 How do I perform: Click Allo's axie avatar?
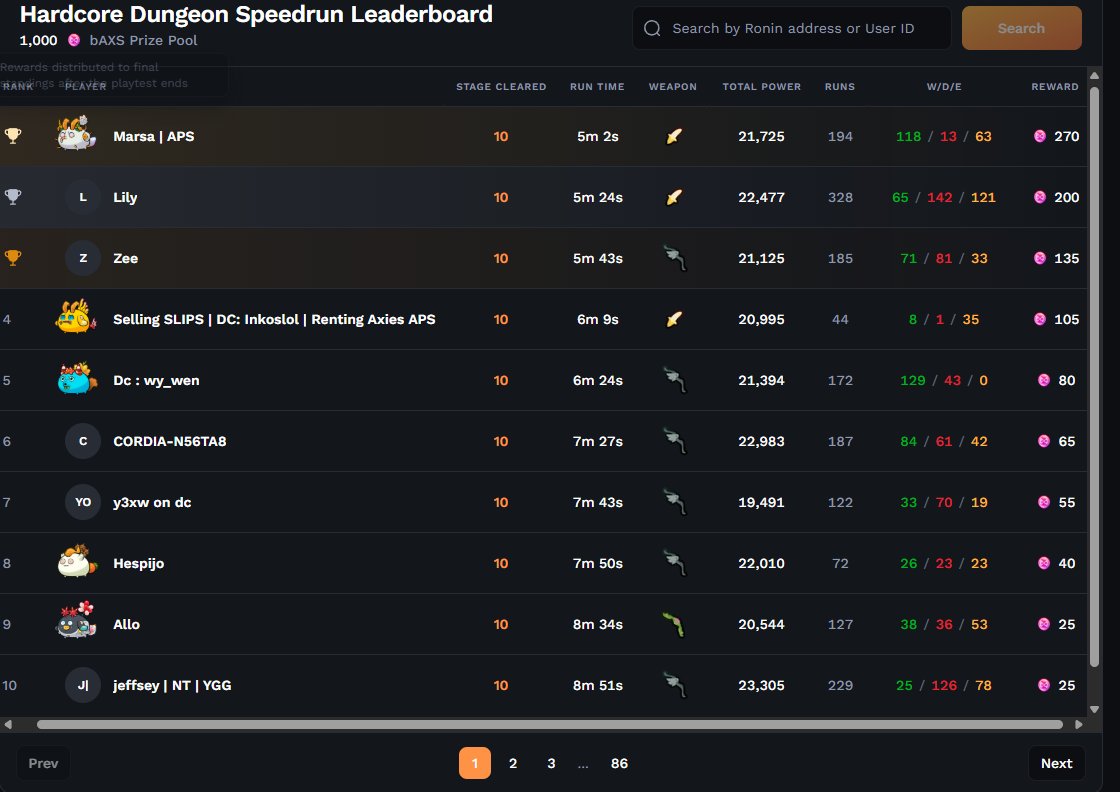[76, 621]
